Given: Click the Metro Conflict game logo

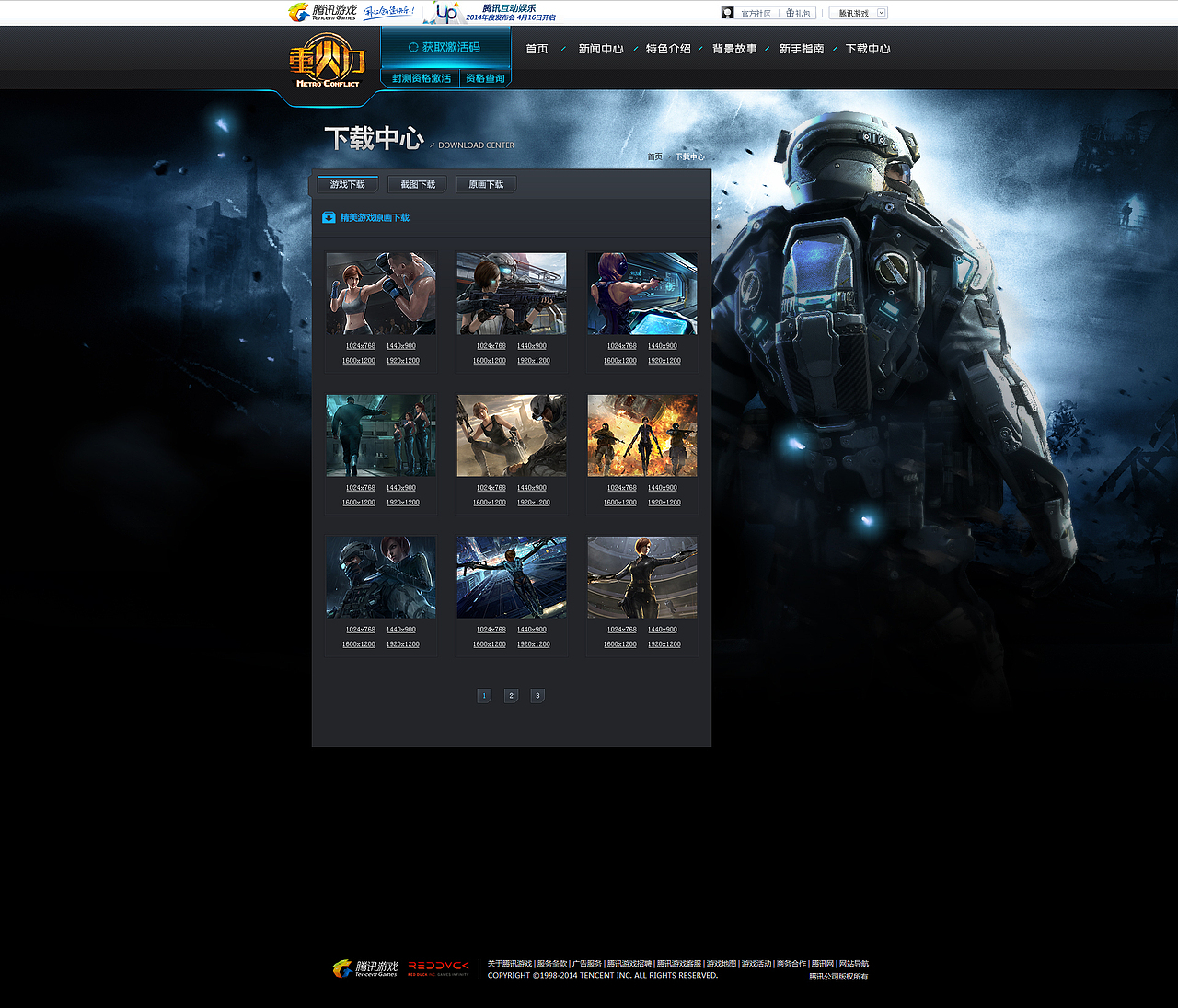Looking at the screenshot, I should coord(328,61).
